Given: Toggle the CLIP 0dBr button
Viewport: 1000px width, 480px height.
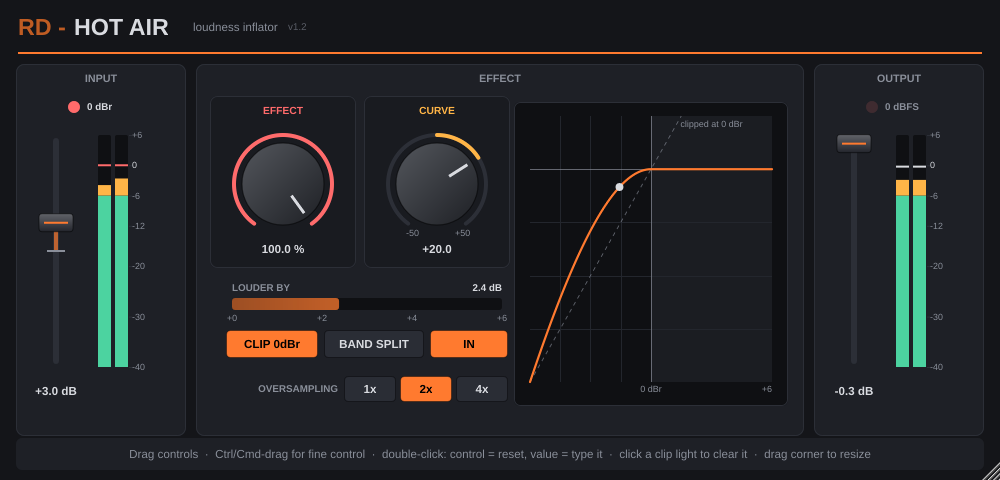Looking at the screenshot, I should tap(272, 344).
